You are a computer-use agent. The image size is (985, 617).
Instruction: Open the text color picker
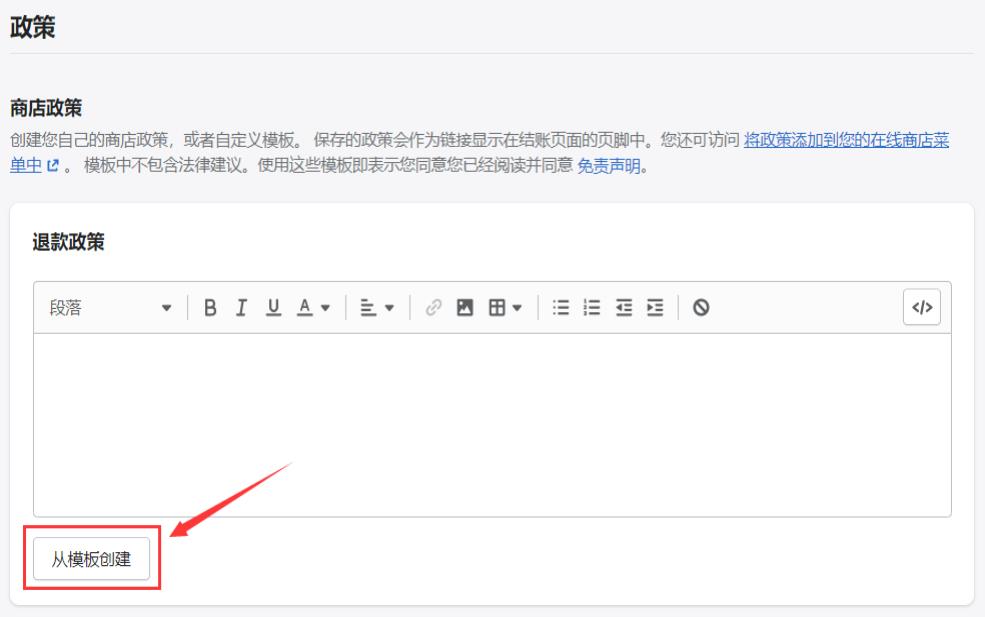point(313,308)
